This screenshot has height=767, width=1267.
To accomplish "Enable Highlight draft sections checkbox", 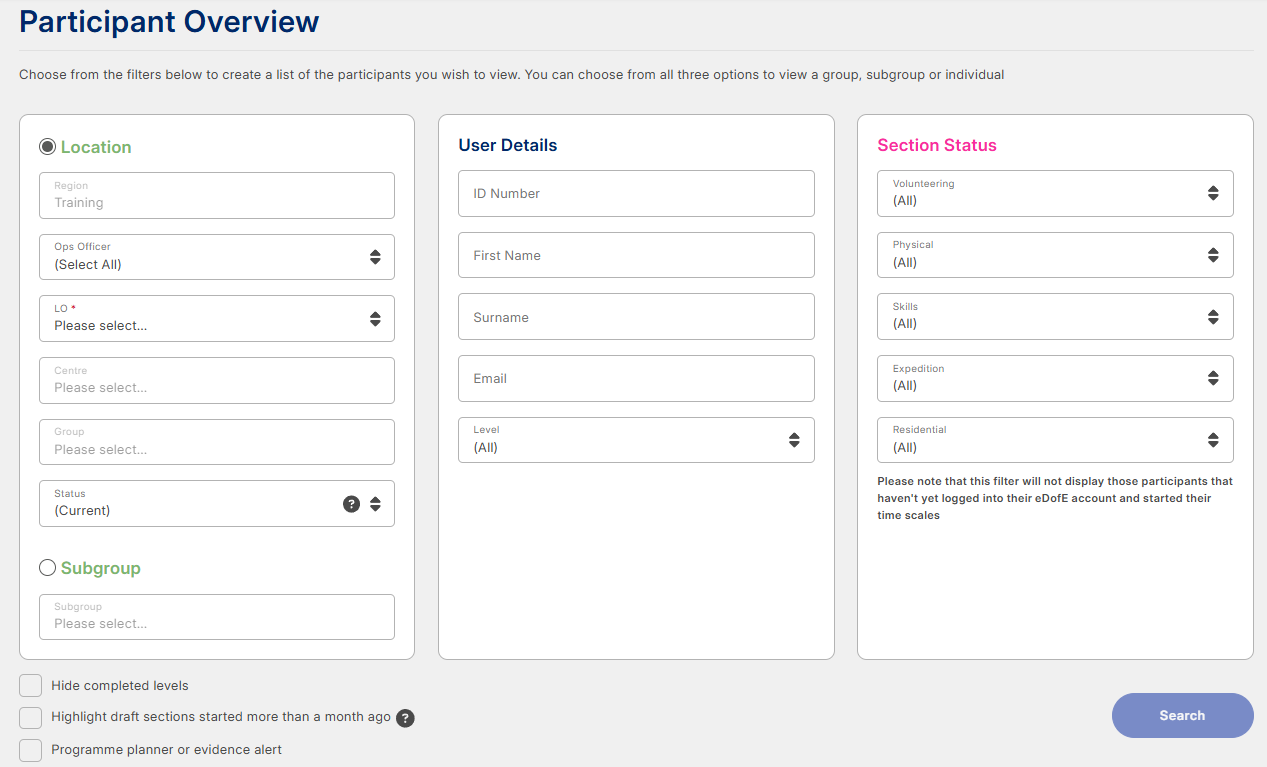I will (31, 718).
